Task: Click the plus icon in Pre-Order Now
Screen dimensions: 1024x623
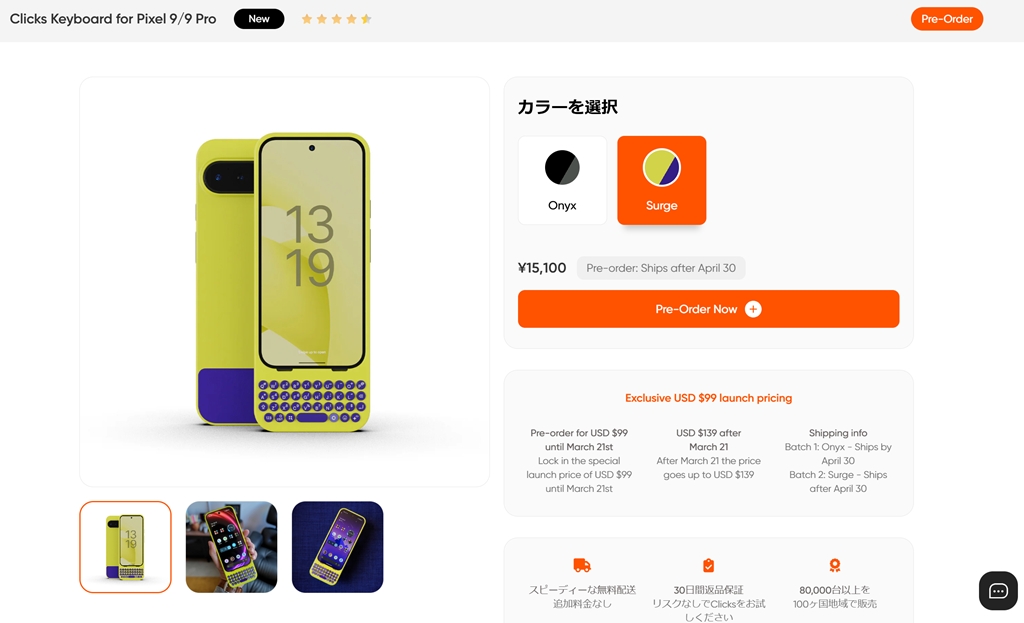Action: coord(753,309)
